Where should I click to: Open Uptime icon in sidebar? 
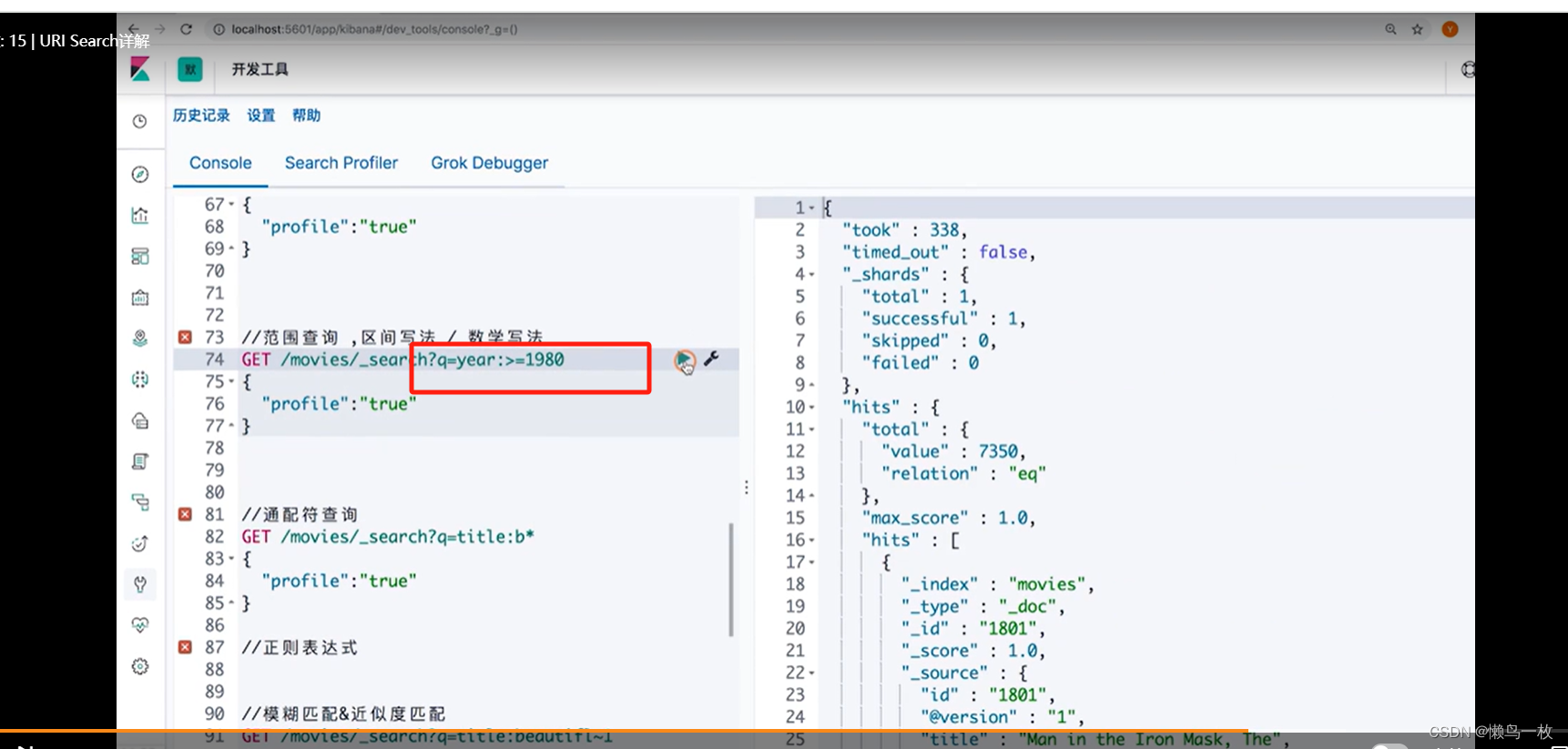point(140,543)
